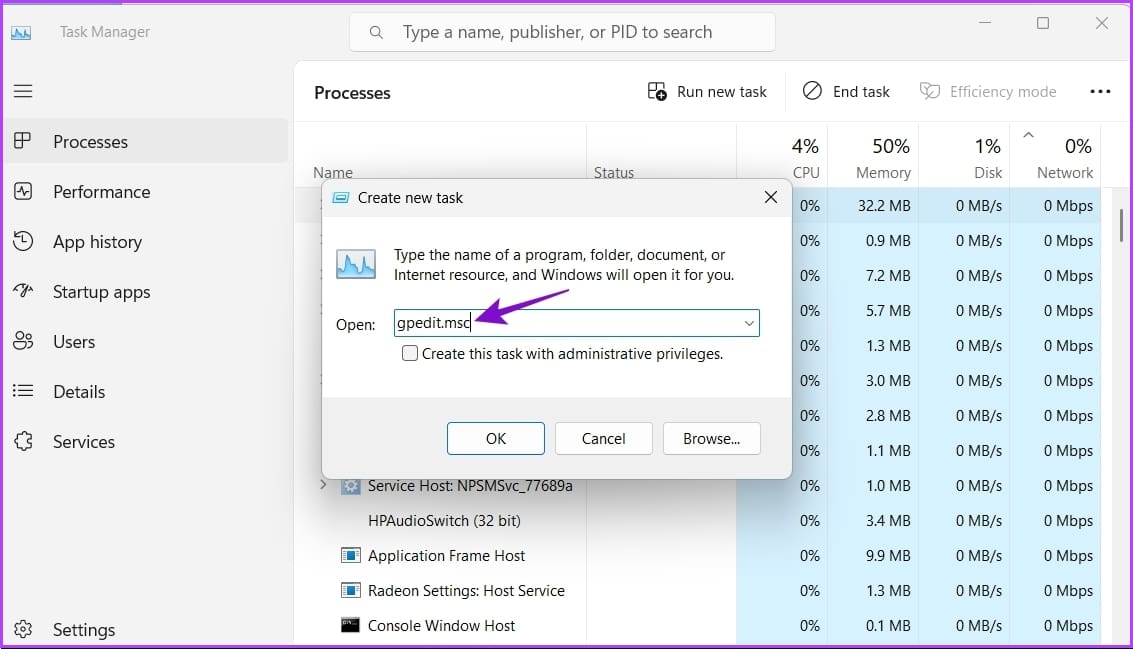Click the Service Host gear icon
The height and width of the screenshot is (649, 1133).
pos(350,486)
